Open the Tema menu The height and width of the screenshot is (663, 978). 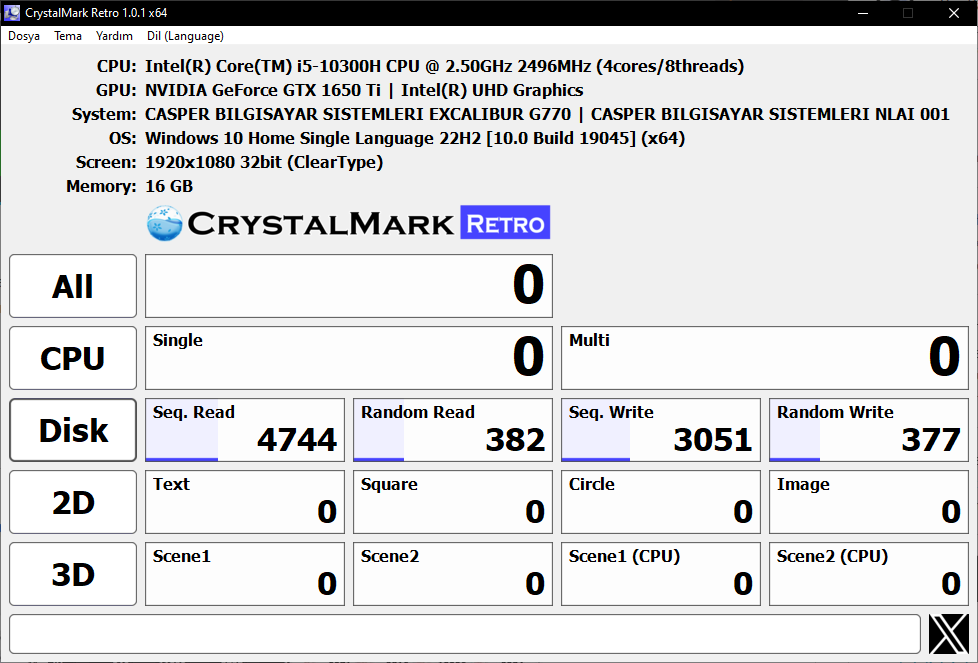coord(68,36)
